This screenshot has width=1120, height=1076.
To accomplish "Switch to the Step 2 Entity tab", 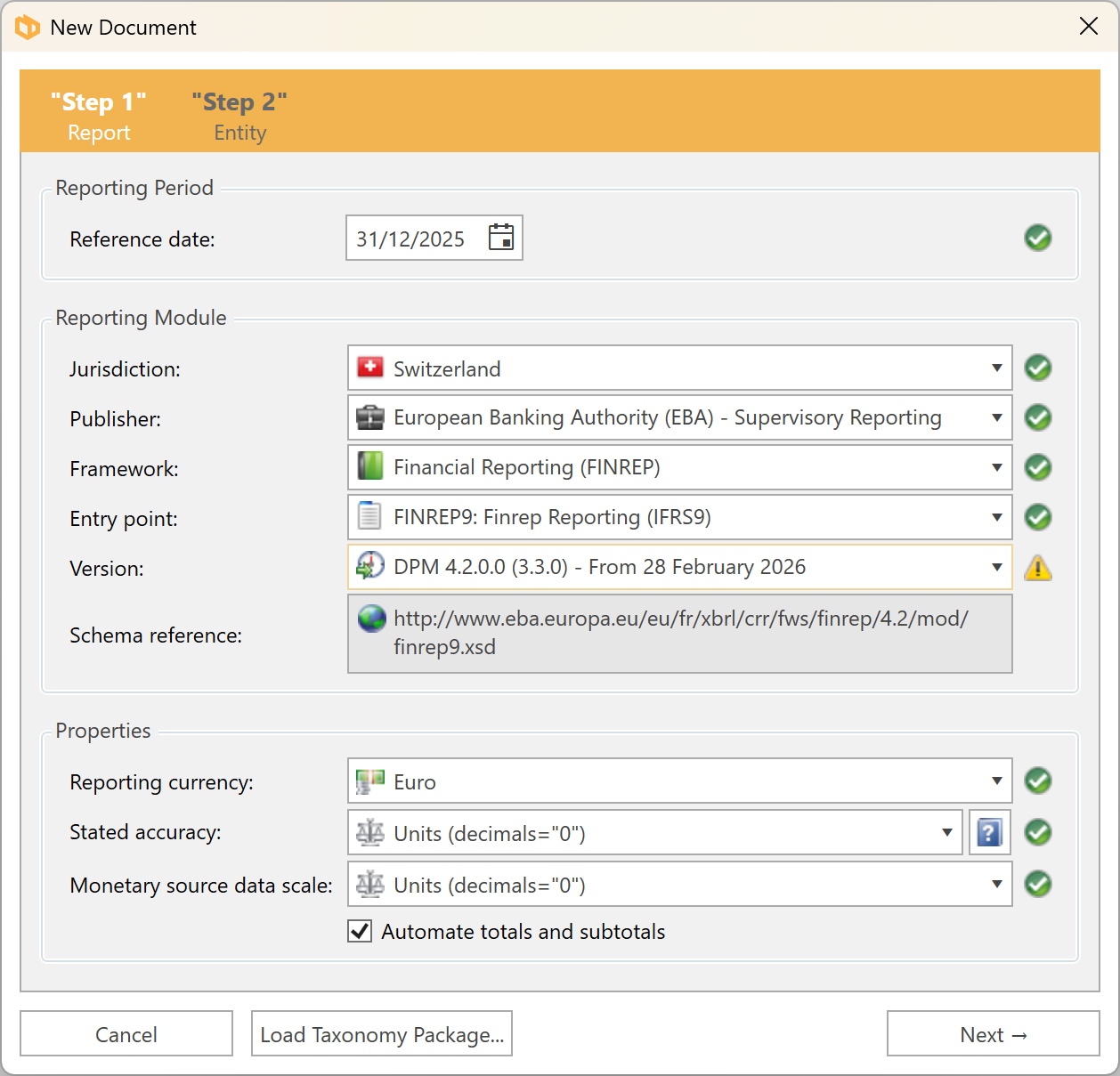I will tap(239, 116).
